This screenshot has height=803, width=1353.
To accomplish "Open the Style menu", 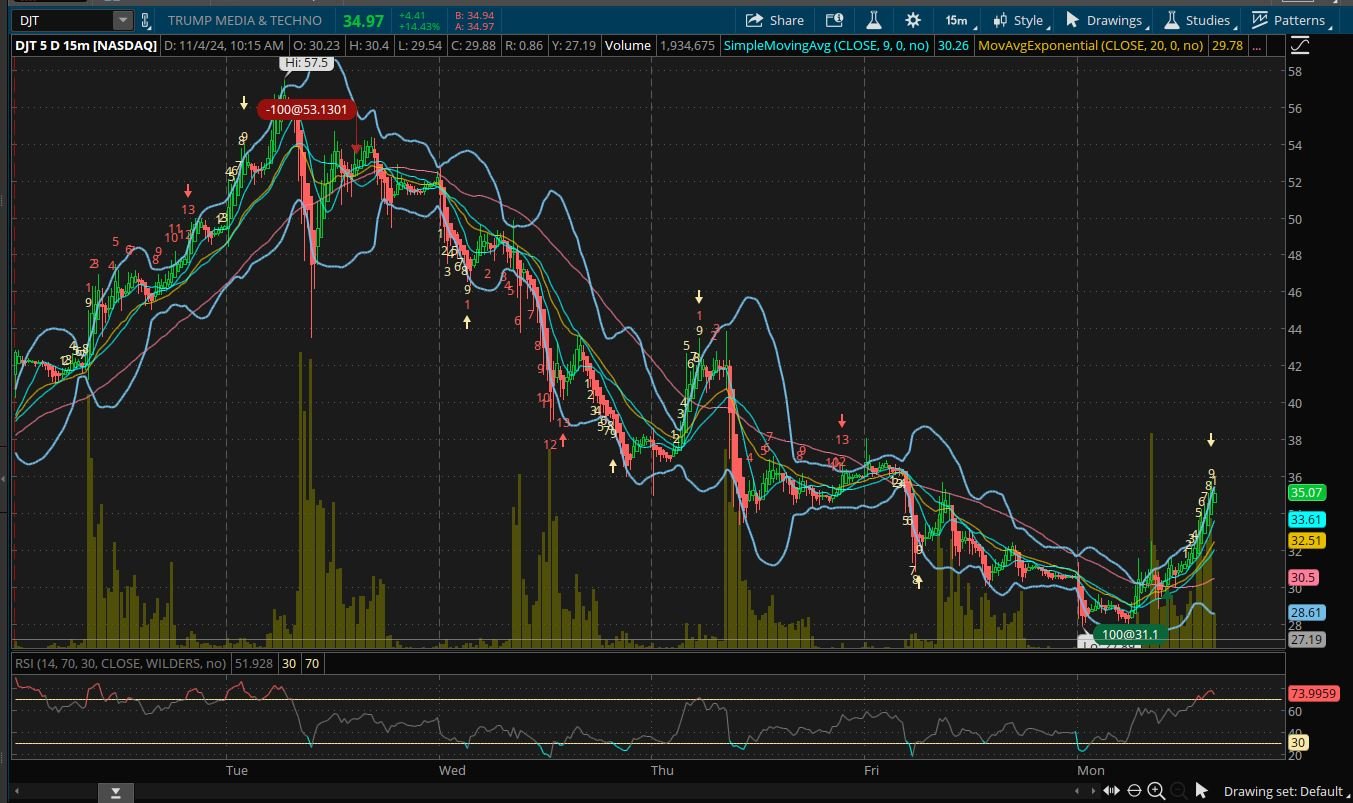I will (1018, 19).
